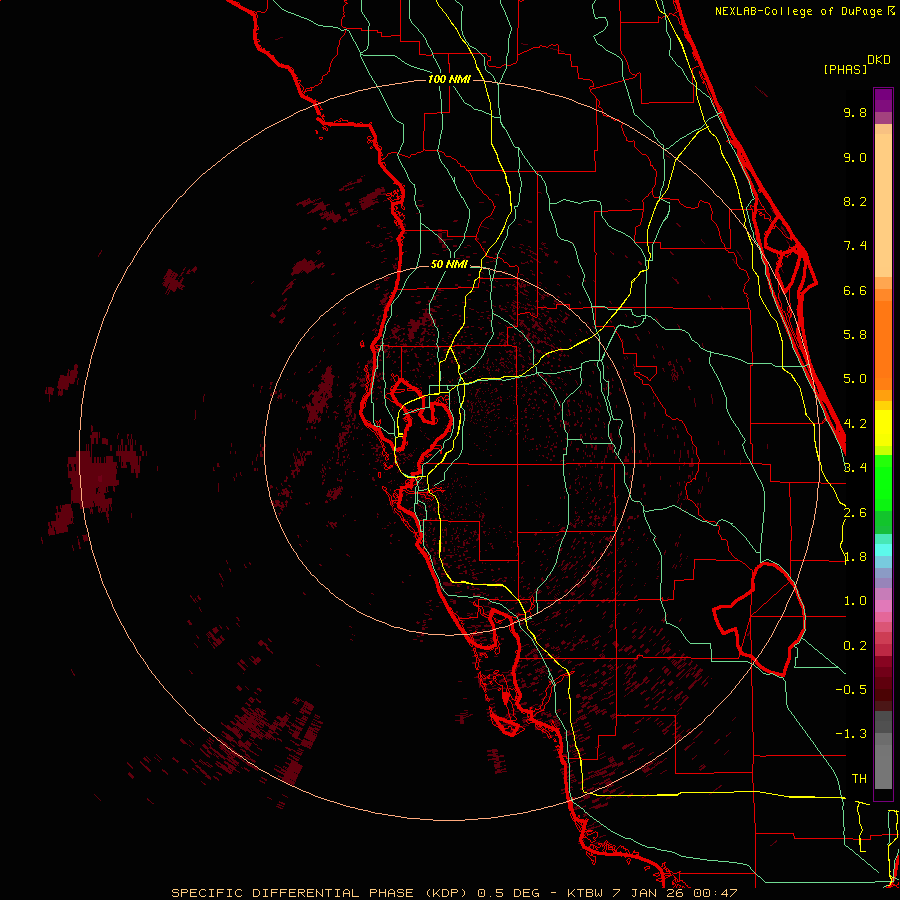The width and height of the screenshot is (900, 900).
Task: Click the DKD unit label at the top right
Action: [879, 59]
